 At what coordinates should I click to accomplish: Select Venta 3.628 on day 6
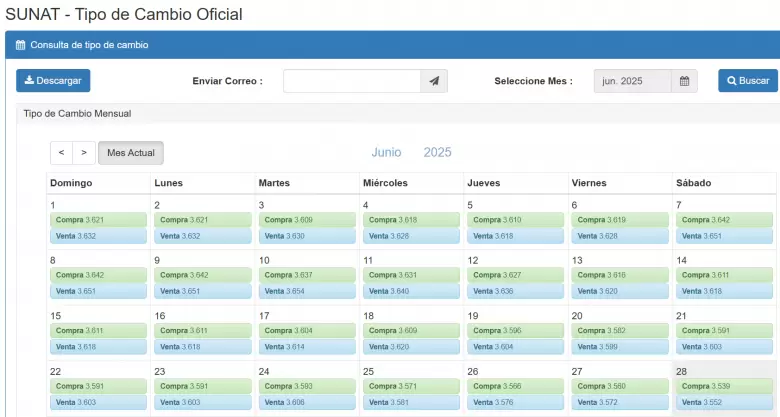[620, 236]
